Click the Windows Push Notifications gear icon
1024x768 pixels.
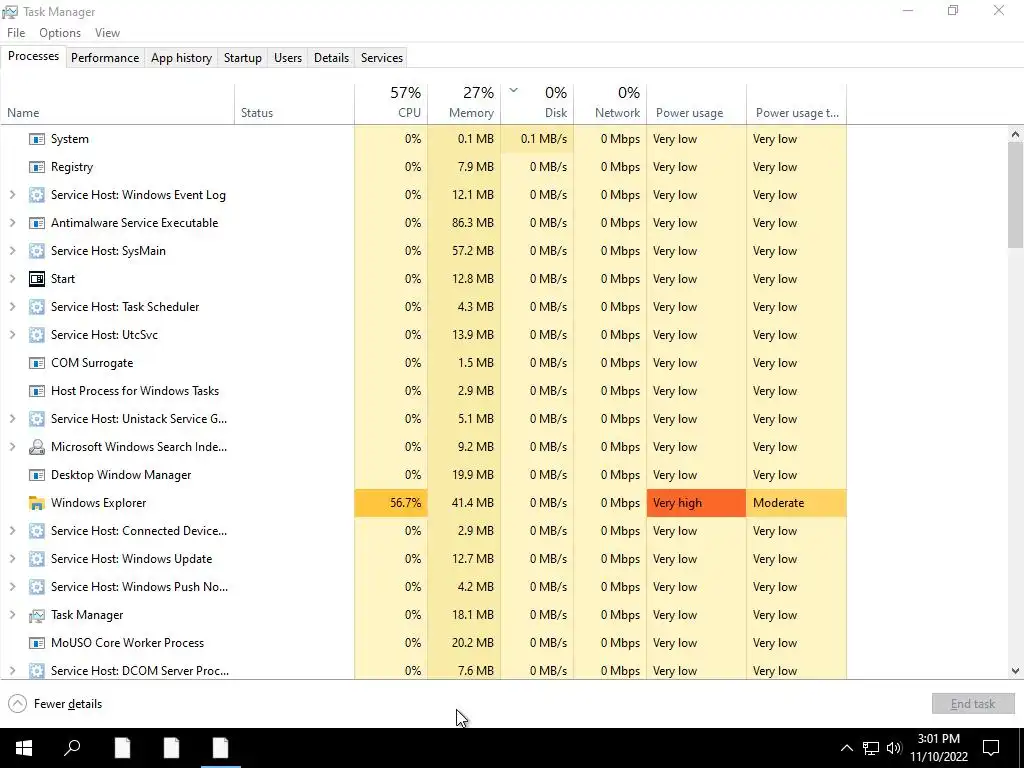click(37, 587)
